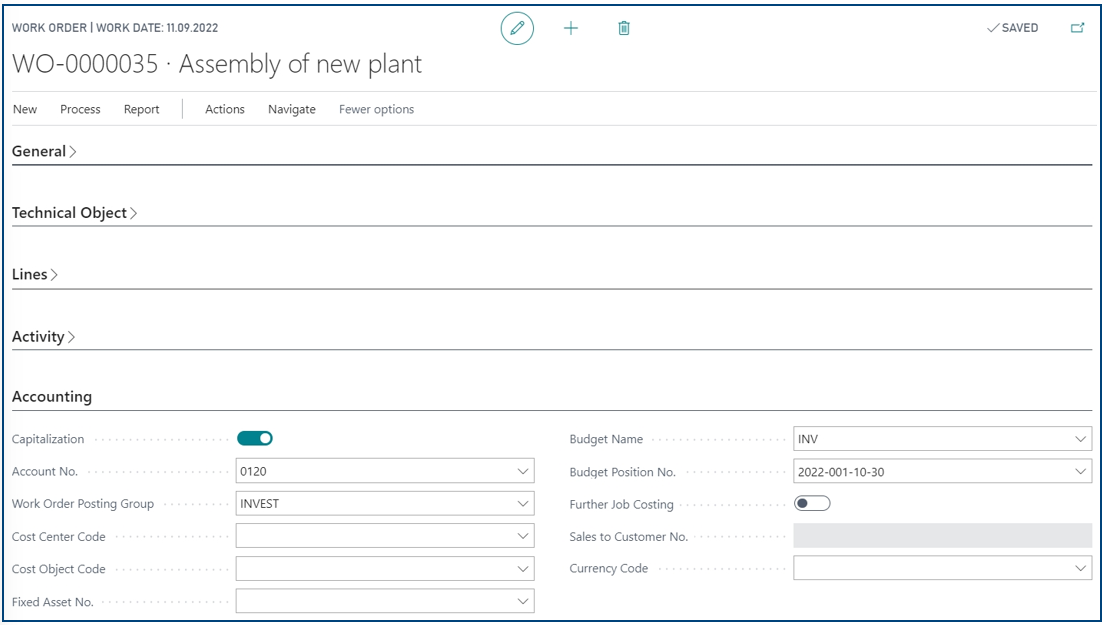Click the WORK ORDER | WORK DATE caption
Image resolution: width=1105 pixels, height=625 pixels.
[115, 28]
